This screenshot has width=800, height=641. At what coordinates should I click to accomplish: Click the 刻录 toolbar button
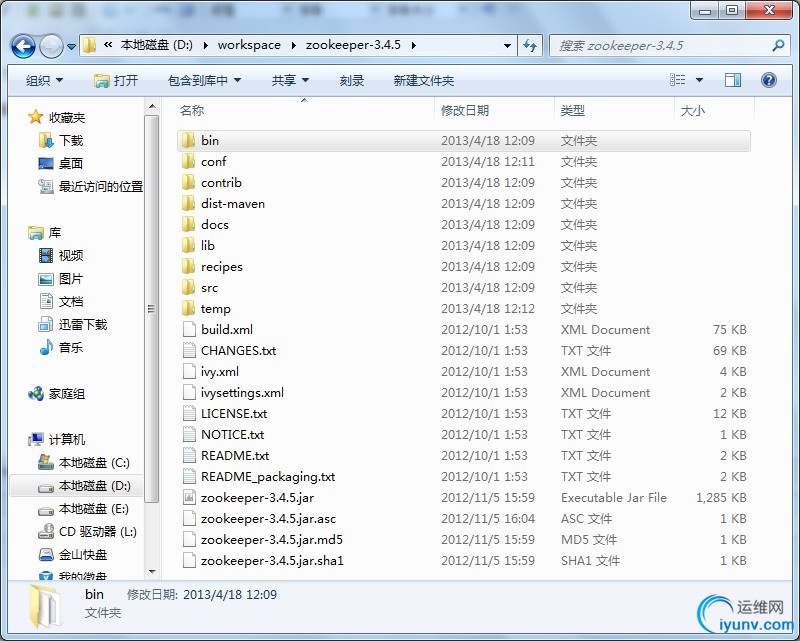352,81
